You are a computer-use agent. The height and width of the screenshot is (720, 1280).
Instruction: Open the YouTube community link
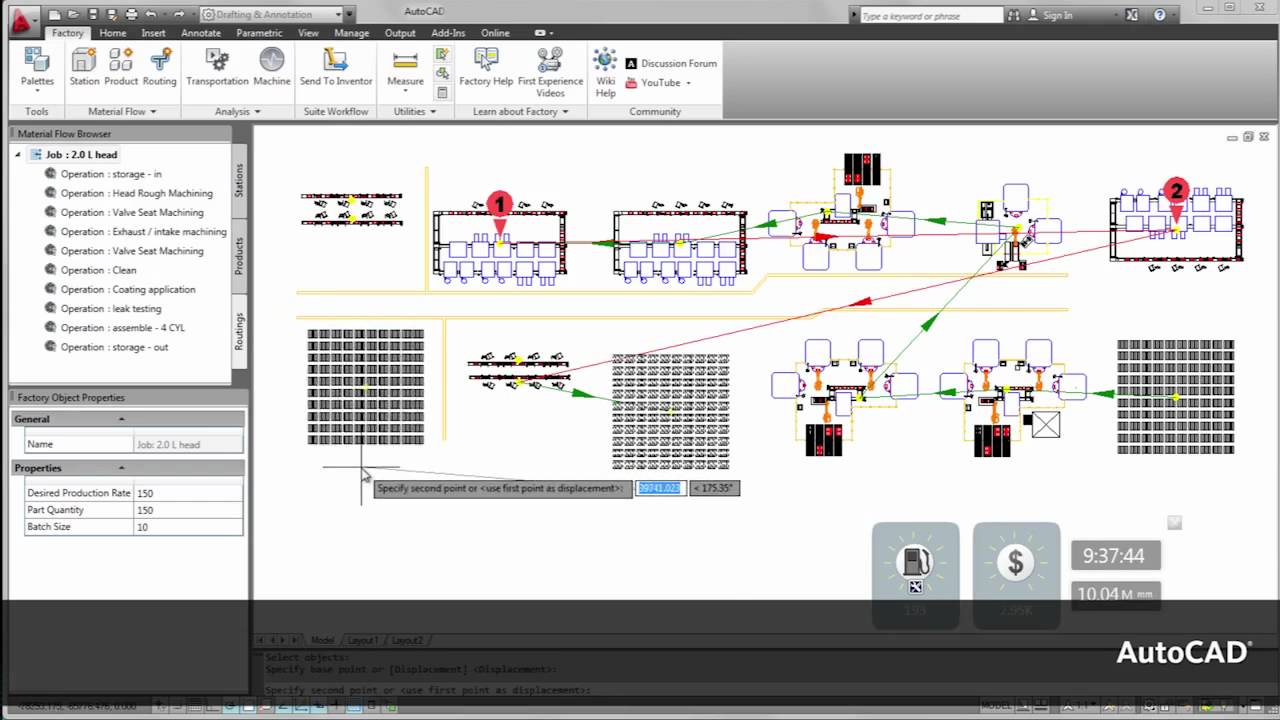tap(653, 83)
